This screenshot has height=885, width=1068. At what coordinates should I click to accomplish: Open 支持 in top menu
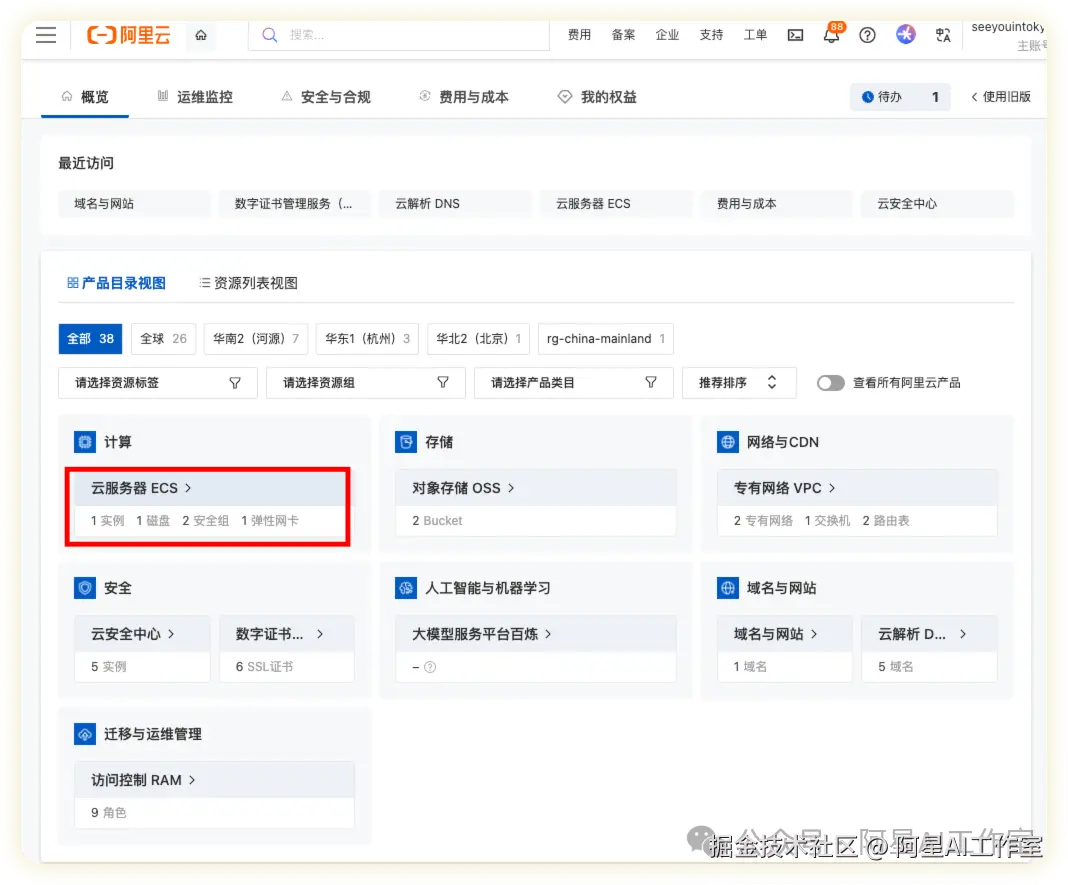click(x=711, y=35)
